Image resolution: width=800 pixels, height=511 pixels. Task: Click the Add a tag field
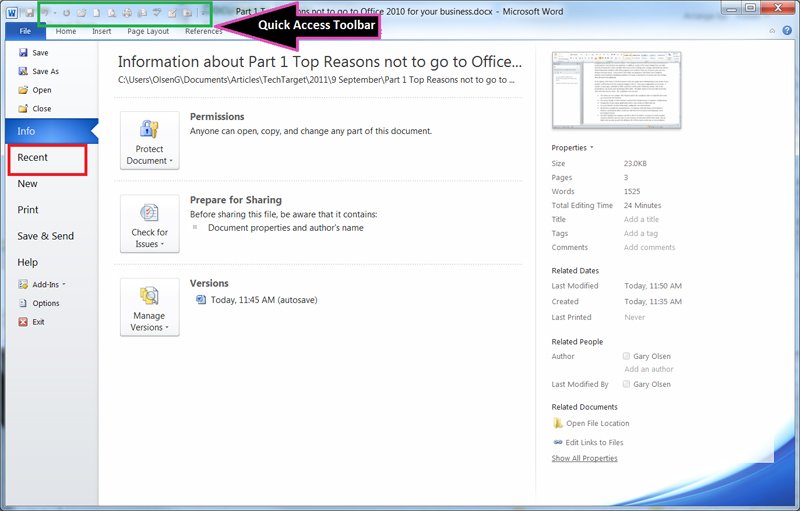pyautogui.click(x=641, y=233)
